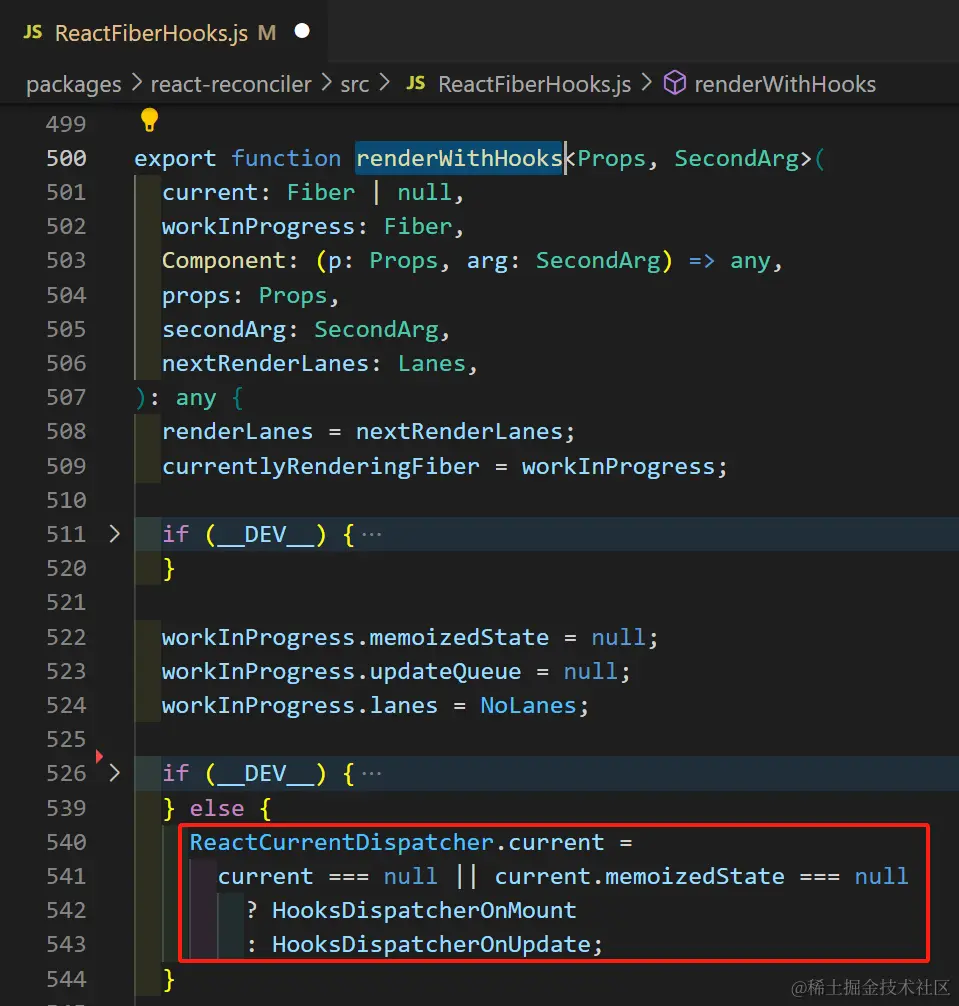The height and width of the screenshot is (1006, 959).
Task: Expand folded block at line 526
Action: click(x=114, y=772)
